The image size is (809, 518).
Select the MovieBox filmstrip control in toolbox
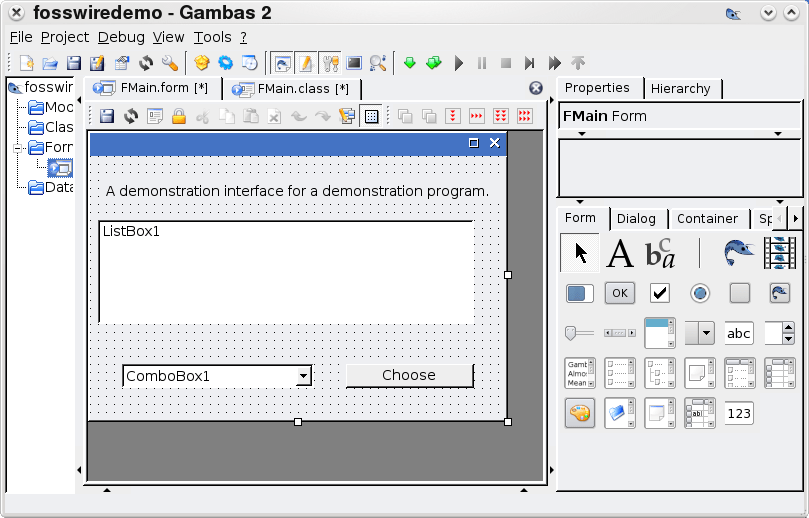[780, 253]
